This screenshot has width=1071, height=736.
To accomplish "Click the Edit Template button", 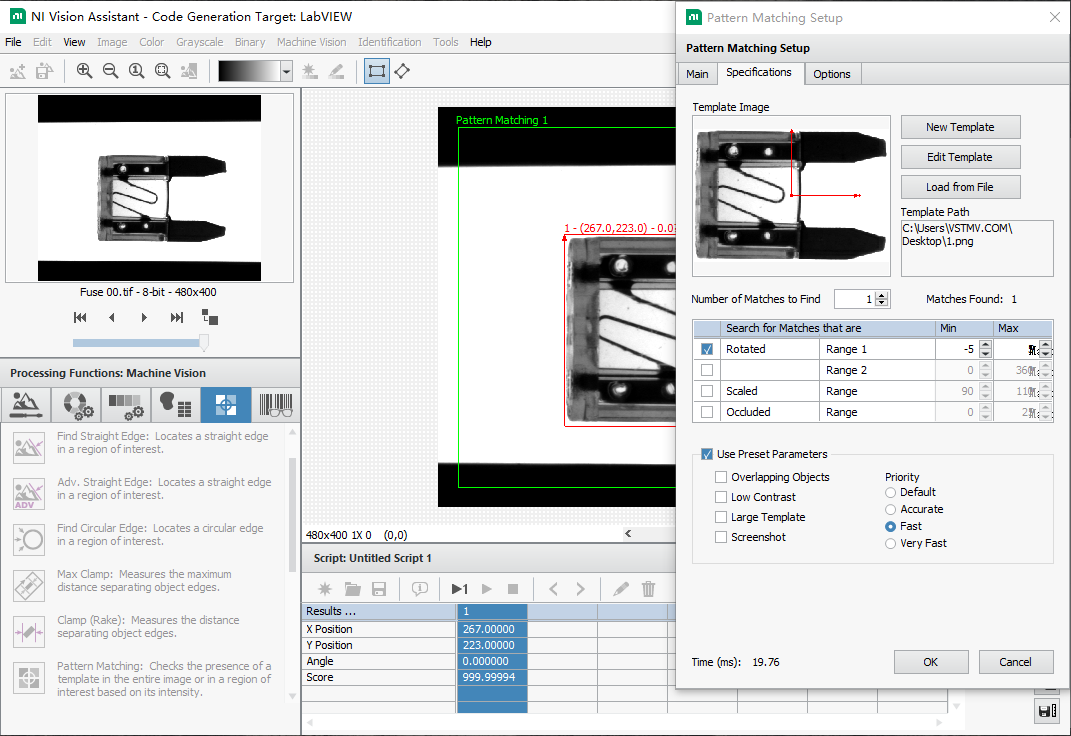I will (960, 157).
